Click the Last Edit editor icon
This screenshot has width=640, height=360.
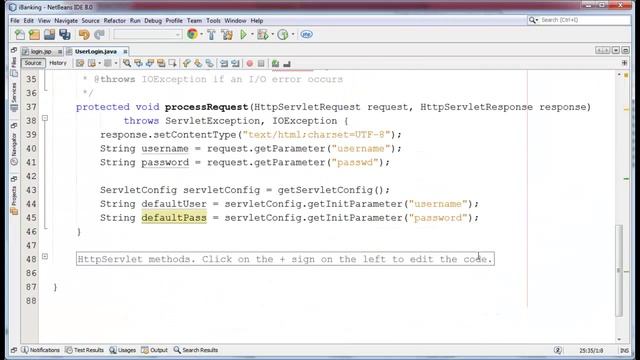click(80, 63)
